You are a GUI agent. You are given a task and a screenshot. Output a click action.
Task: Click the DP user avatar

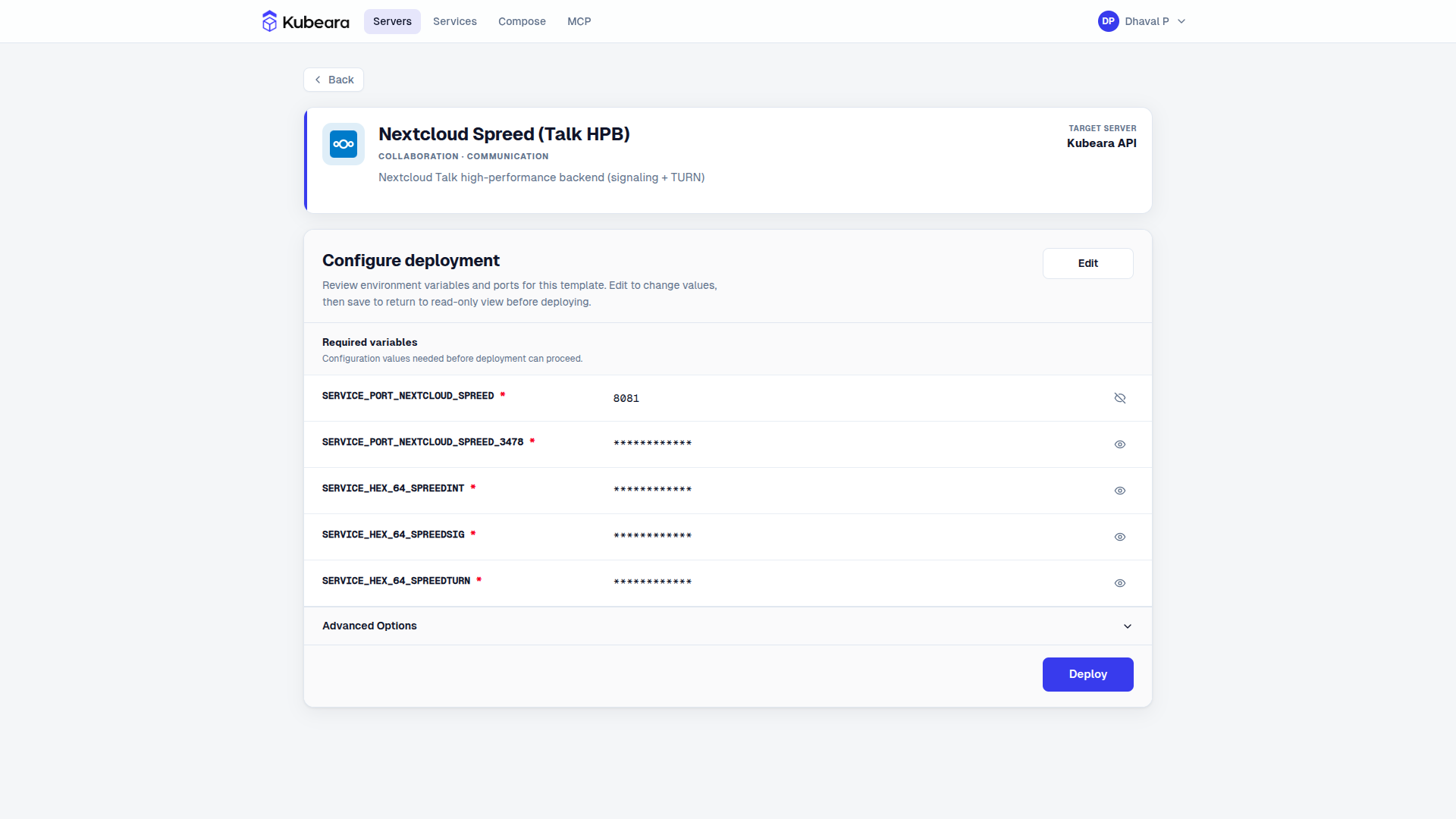click(x=1108, y=21)
